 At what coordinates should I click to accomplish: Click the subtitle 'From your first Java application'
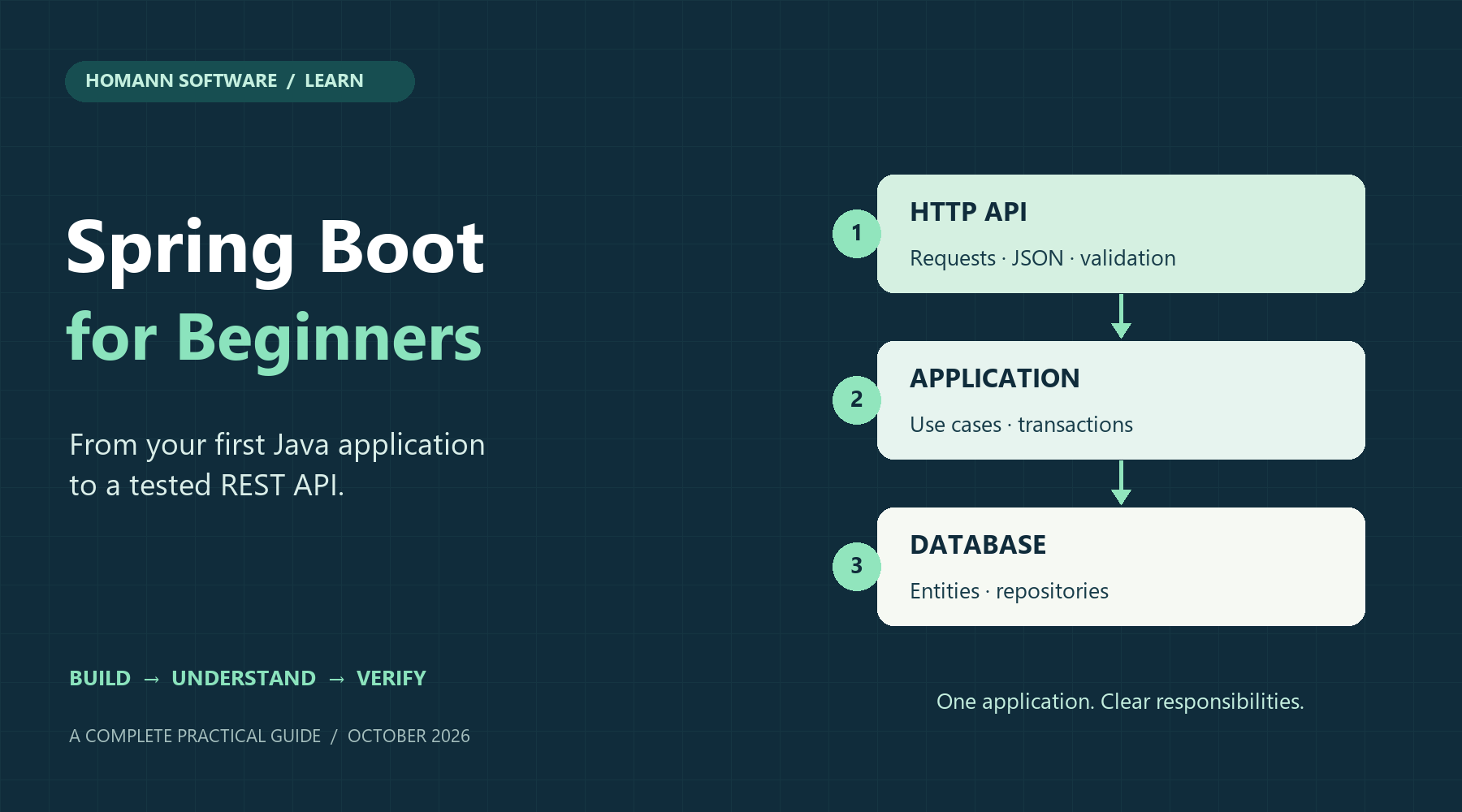[x=277, y=445]
